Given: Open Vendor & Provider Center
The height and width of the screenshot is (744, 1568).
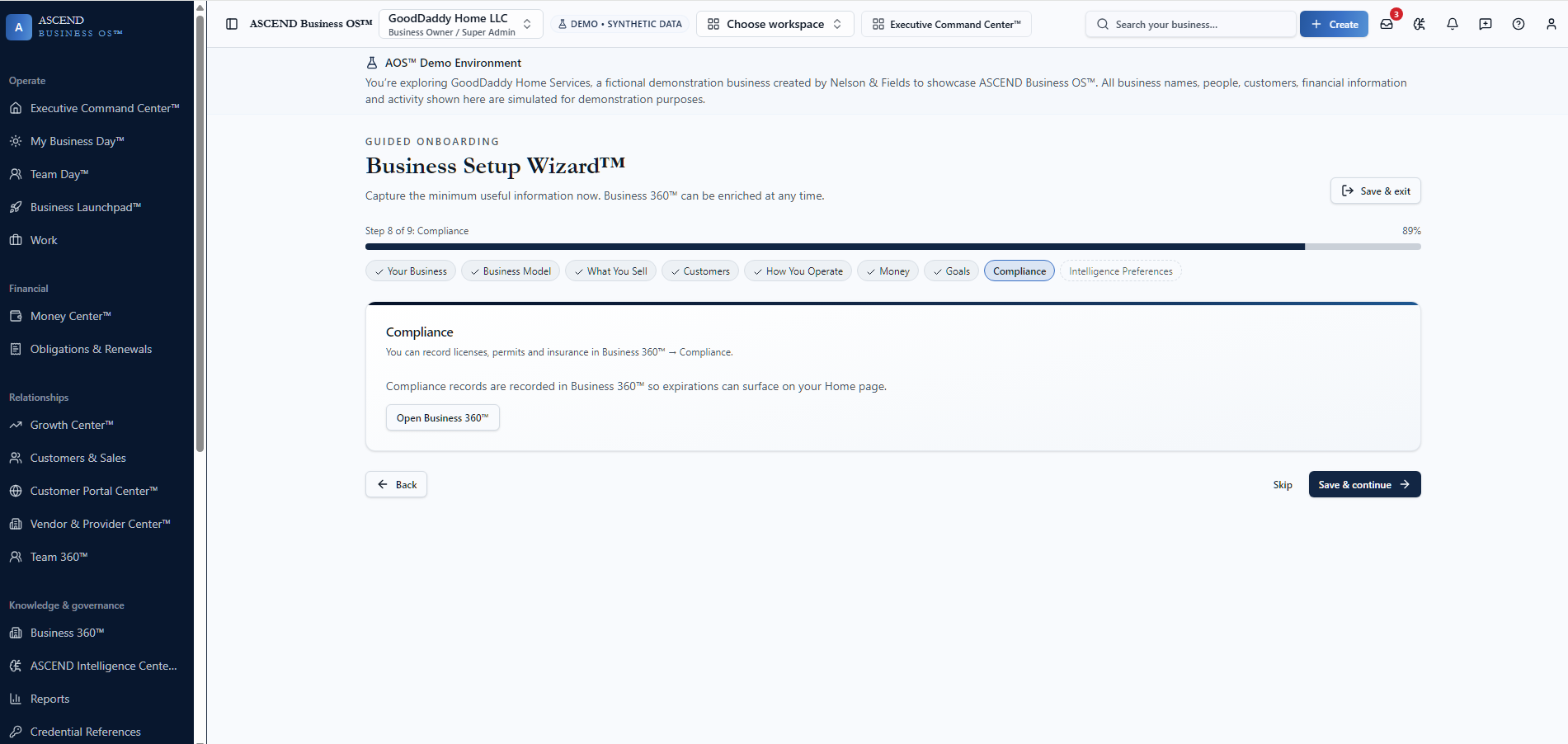Looking at the screenshot, I should pos(97,524).
